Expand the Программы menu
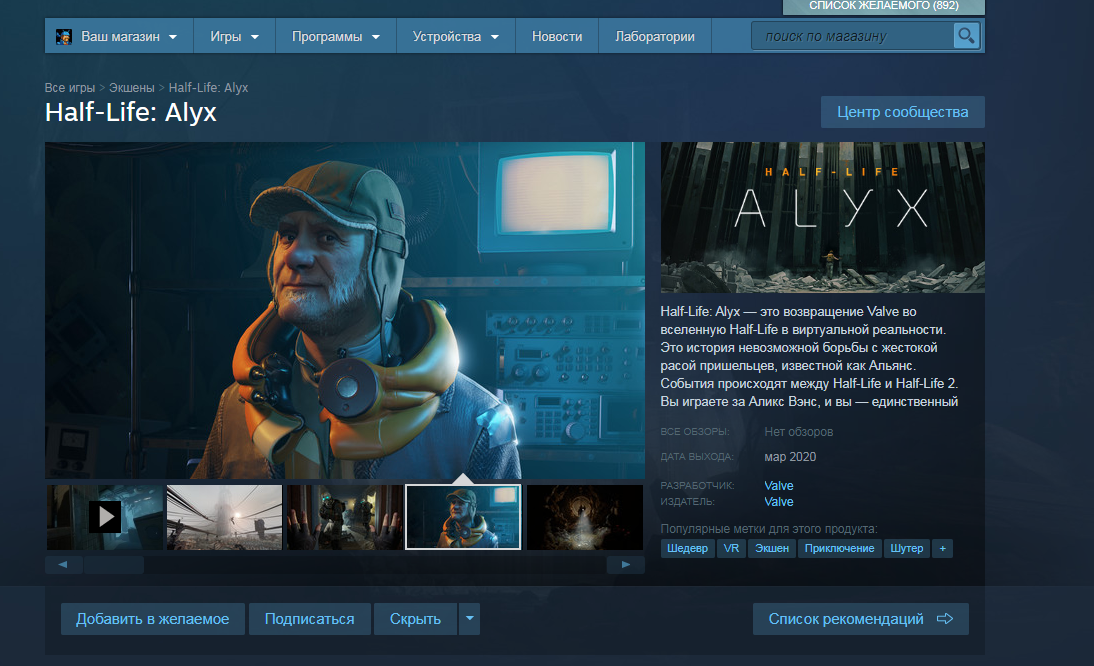The image size is (1094, 666). coord(336,36)
